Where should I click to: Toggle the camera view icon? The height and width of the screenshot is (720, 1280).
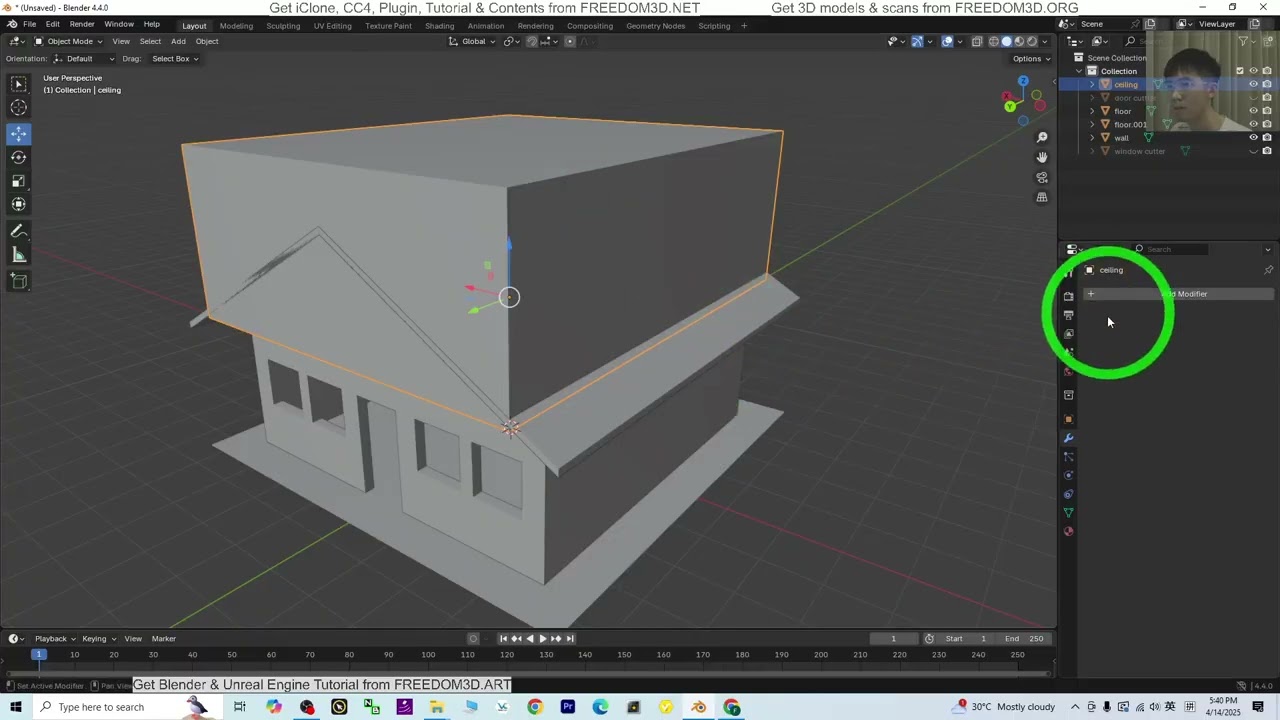(1042, 177)
